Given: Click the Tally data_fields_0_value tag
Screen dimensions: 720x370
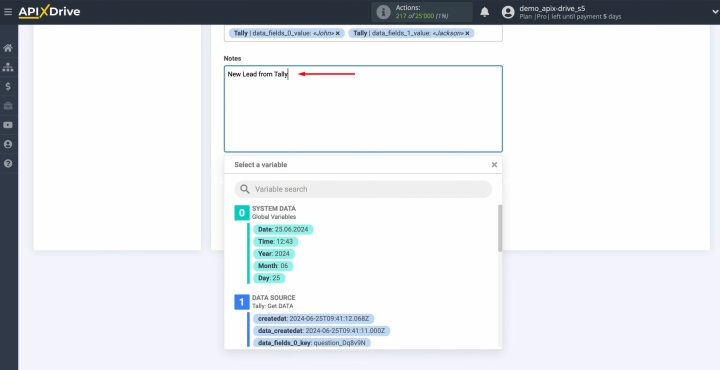Looking at the screenshot, I should [287, 33].
